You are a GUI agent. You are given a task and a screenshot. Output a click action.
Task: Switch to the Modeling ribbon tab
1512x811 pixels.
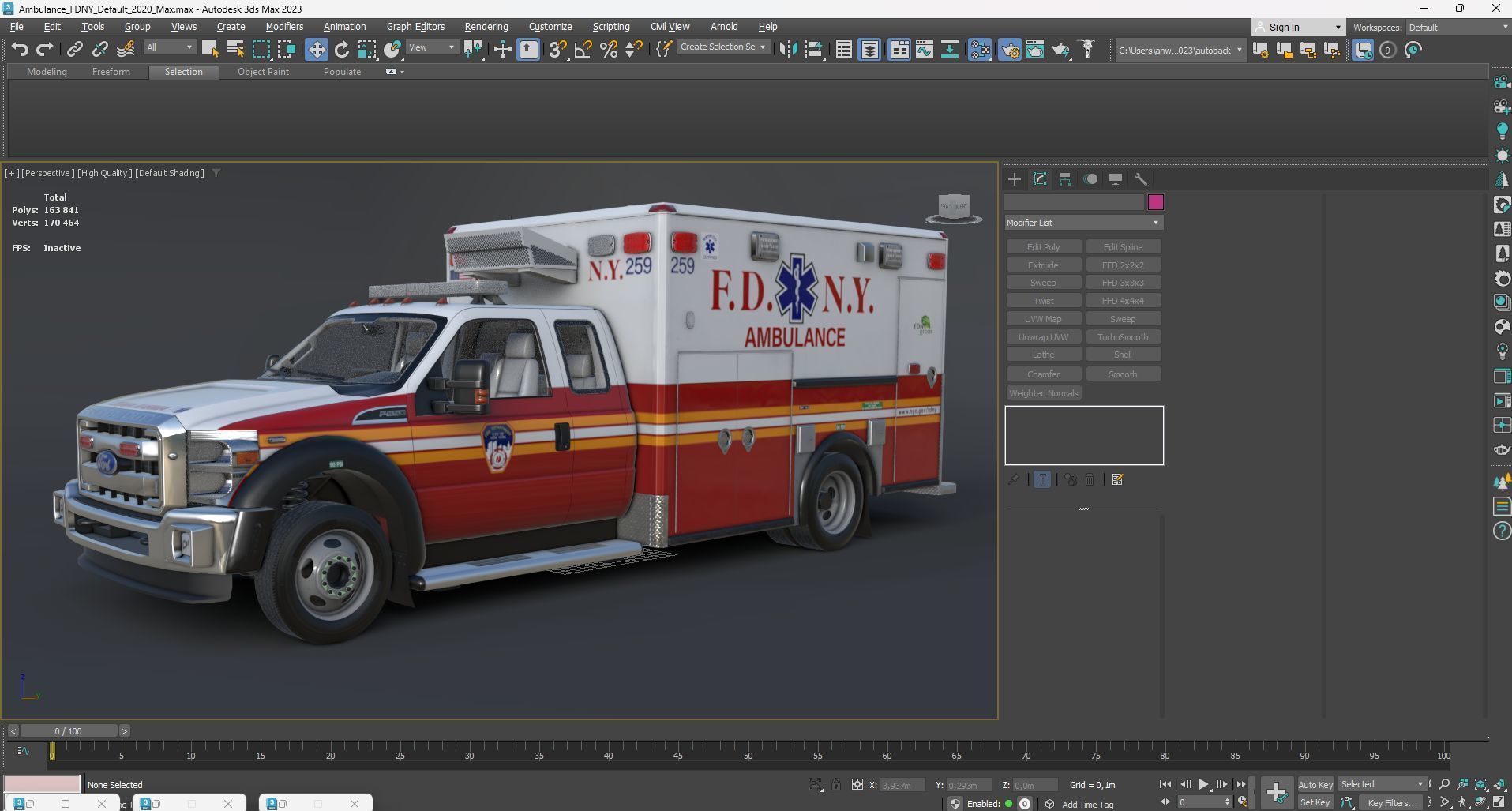[x=47, y=72]
